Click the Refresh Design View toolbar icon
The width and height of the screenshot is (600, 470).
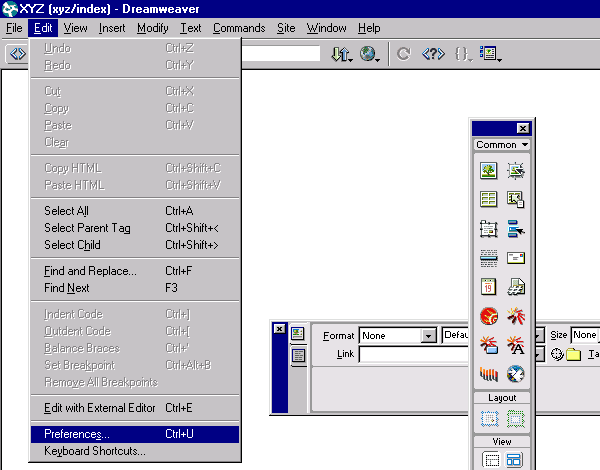tap(403, 54)
